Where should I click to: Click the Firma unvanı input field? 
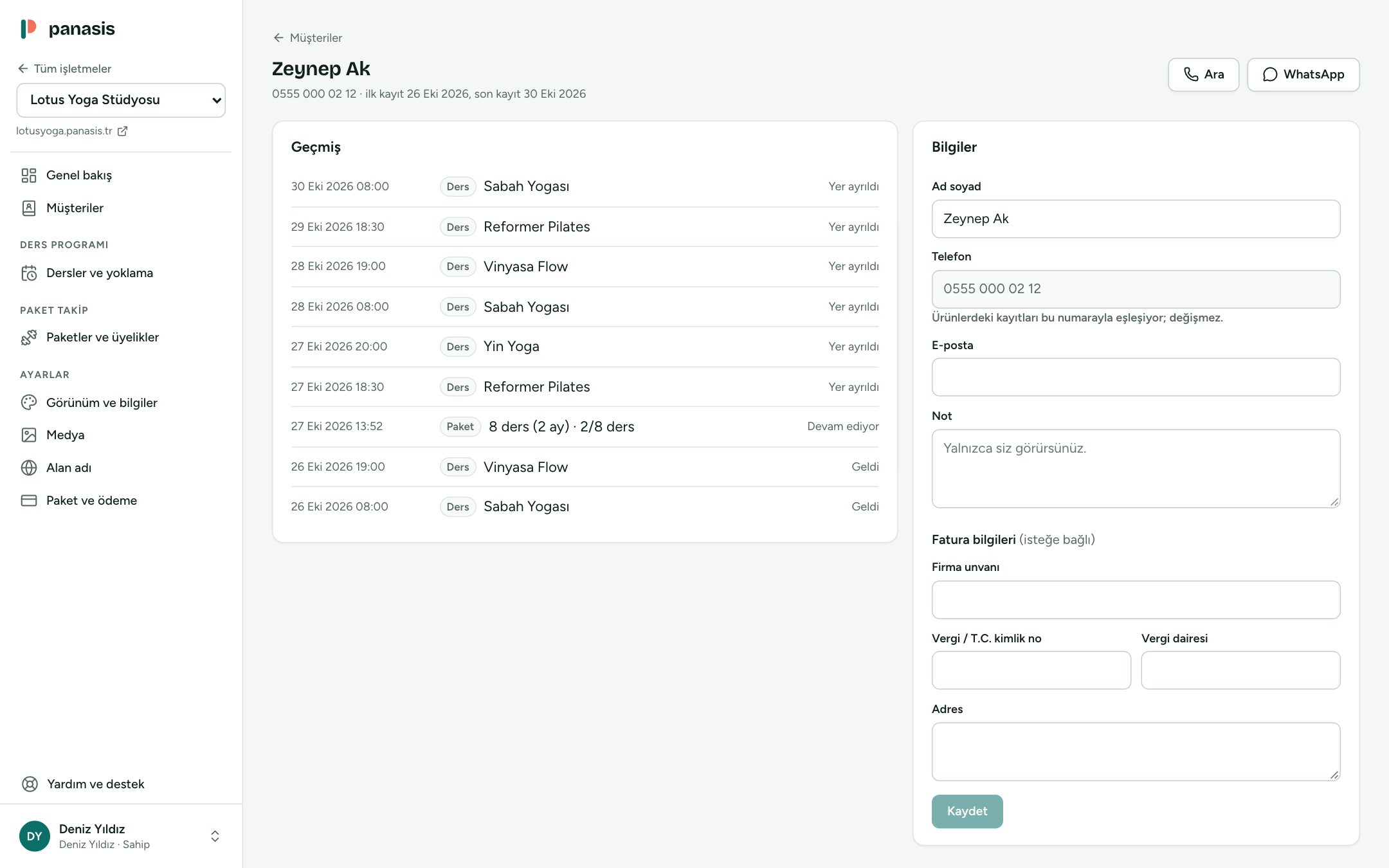tap(1136, 600)
